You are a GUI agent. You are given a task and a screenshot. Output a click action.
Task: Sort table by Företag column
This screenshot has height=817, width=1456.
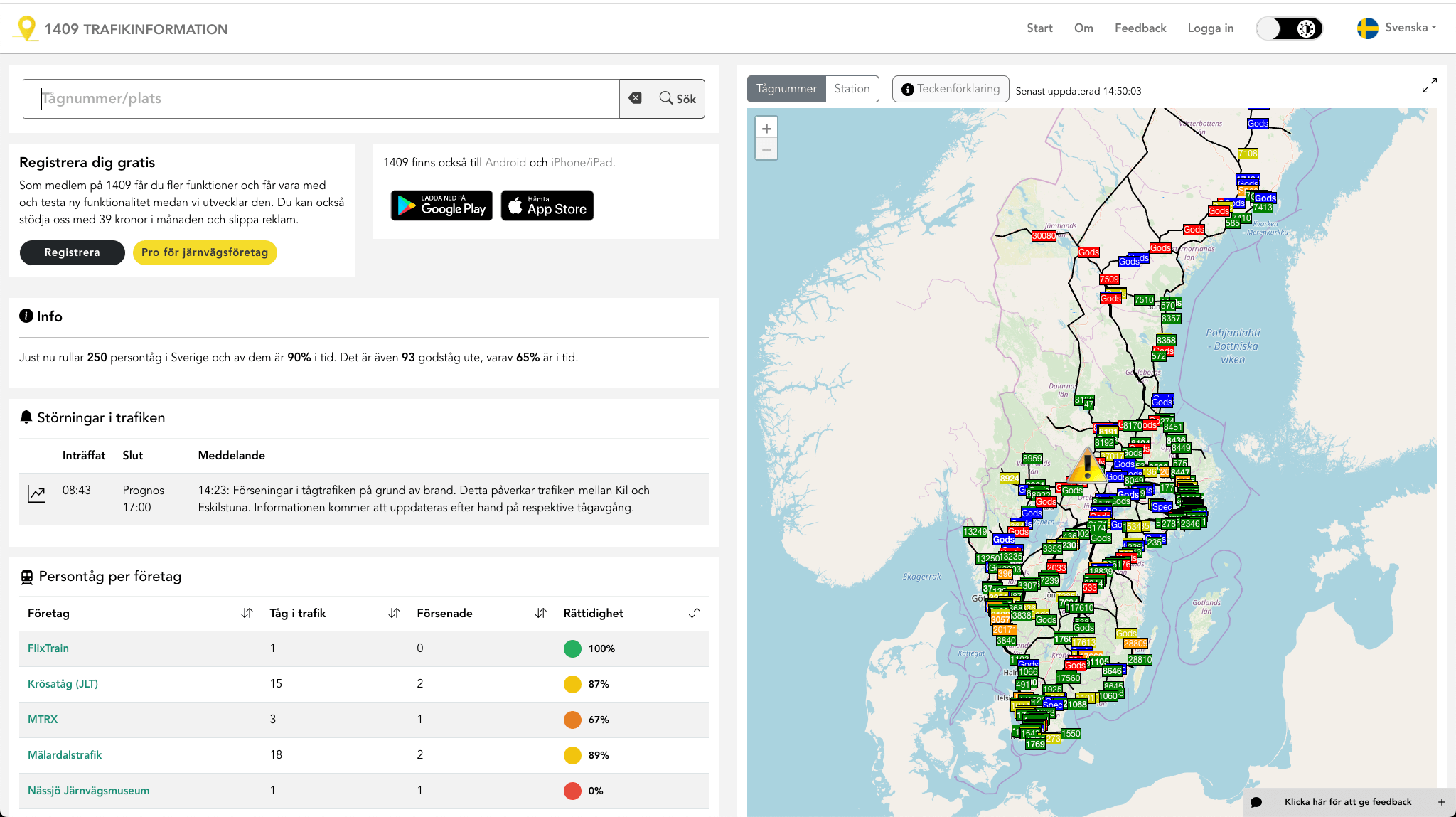click(x=247, y=613)
